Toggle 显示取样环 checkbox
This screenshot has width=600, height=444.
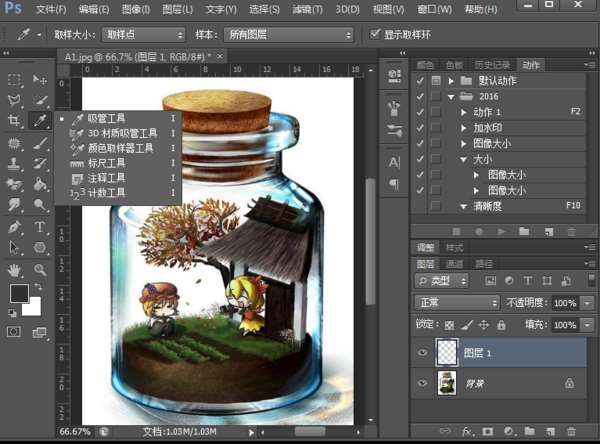click(375, 34)
